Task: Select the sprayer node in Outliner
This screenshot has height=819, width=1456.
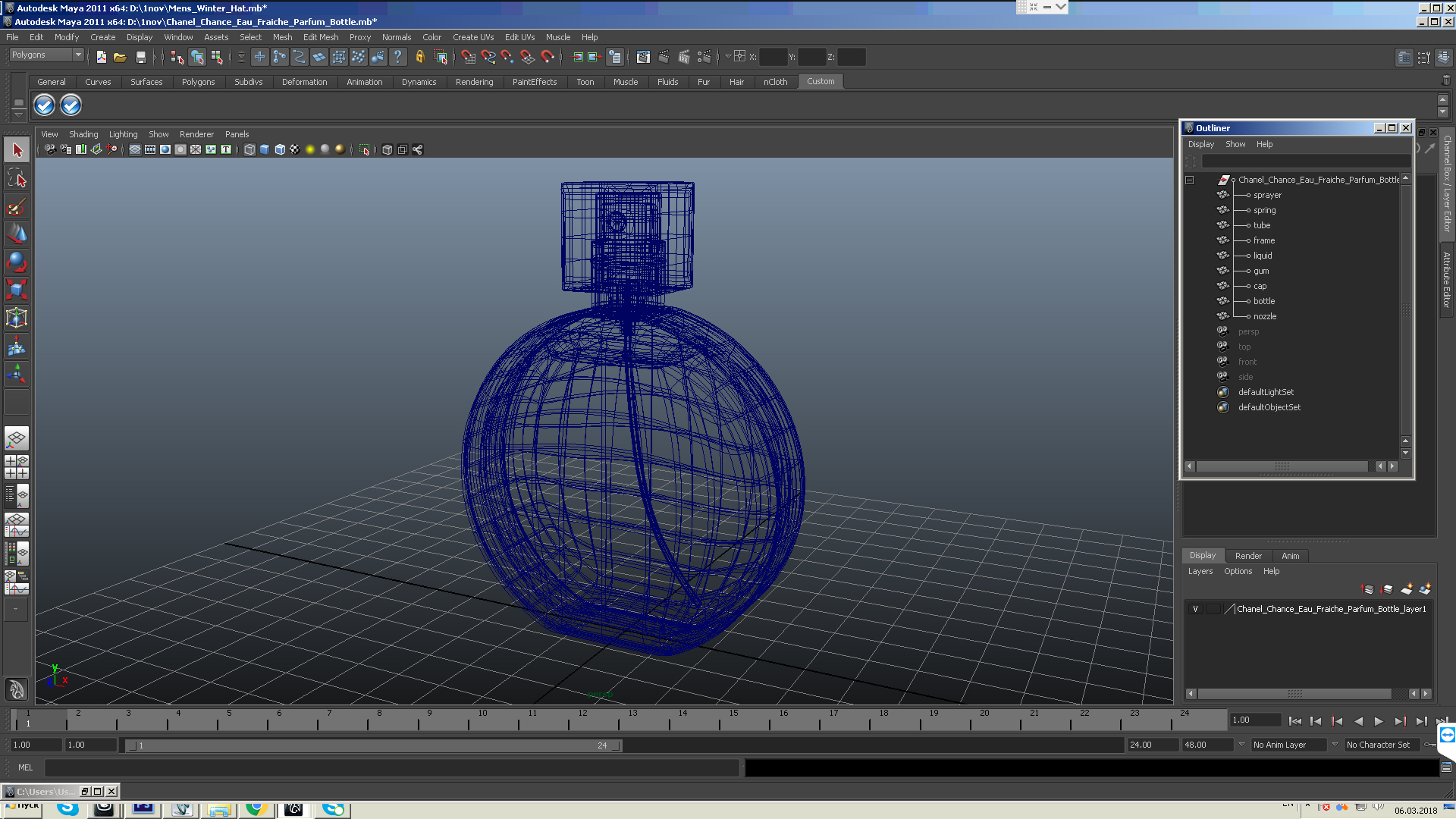Action: coord(1267,195)
